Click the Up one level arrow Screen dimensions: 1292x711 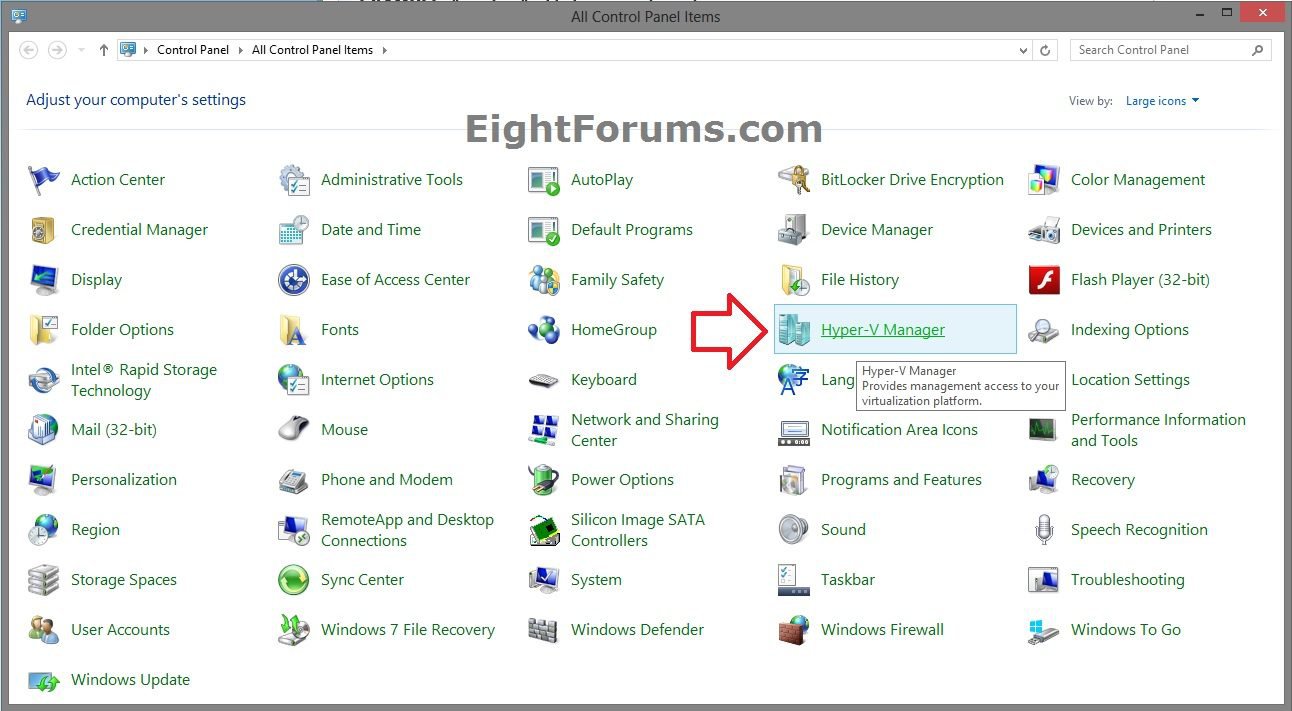pos(104,50)
